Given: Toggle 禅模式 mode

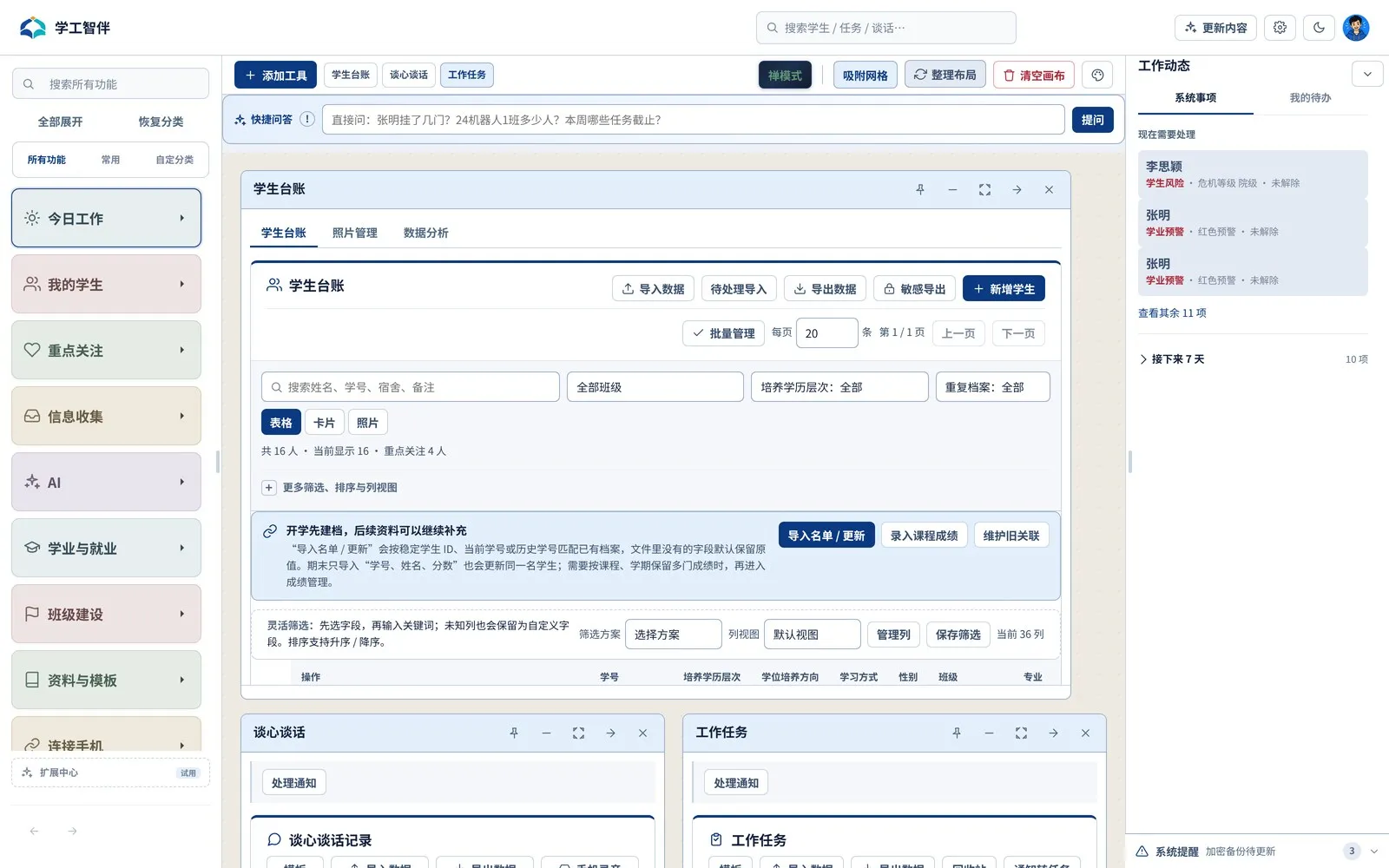Looking at the screenshot, I should [786, 76].
